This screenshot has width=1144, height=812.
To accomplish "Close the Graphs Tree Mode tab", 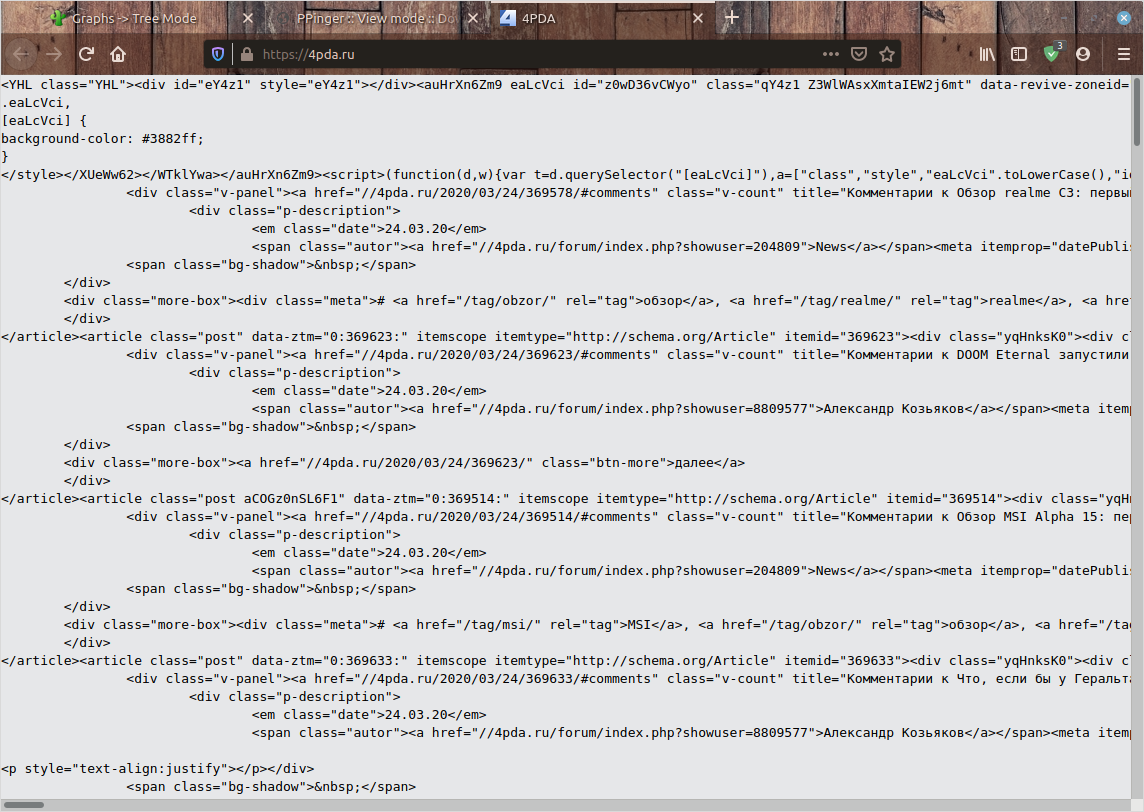I will [x=248, y=18].
